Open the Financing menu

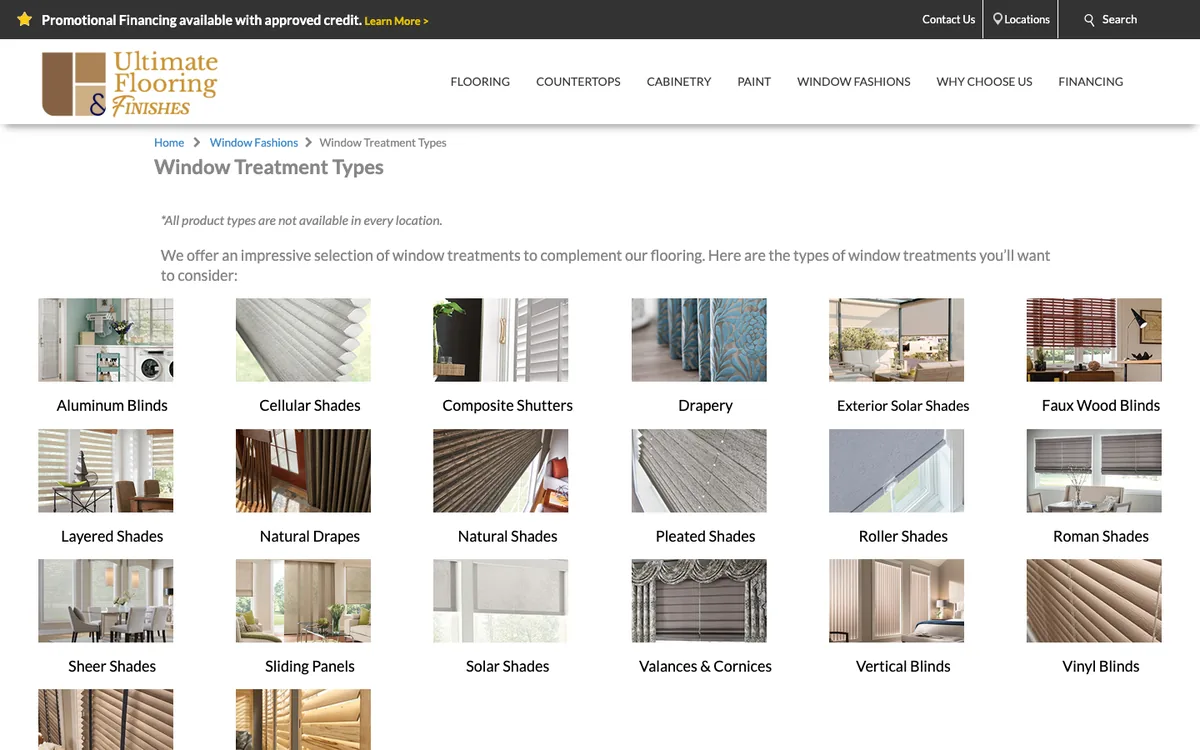1091,82
